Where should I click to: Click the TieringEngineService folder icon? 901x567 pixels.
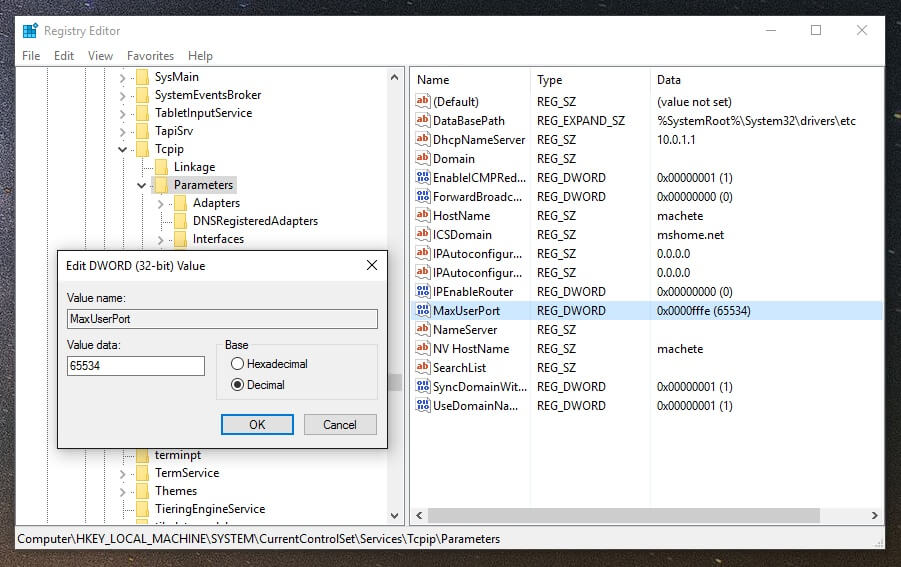[x=143, y=509]
